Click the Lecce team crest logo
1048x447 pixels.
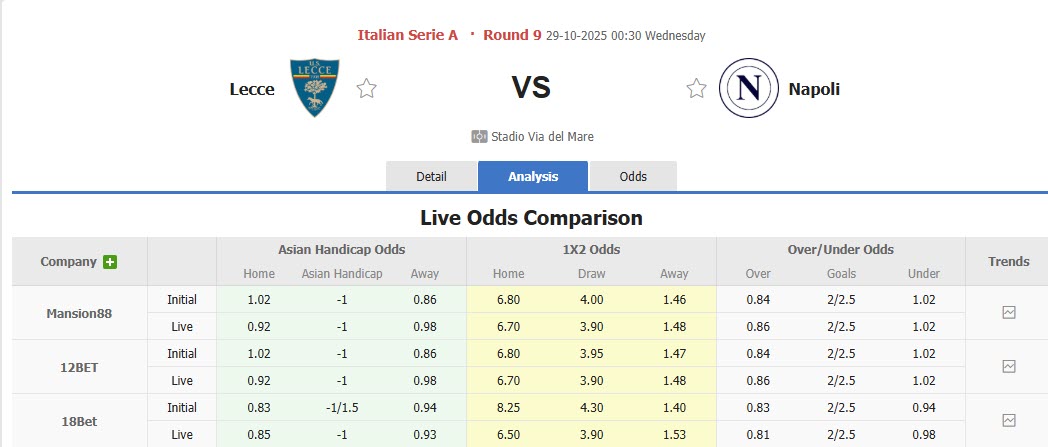click(x=314, y=88)
